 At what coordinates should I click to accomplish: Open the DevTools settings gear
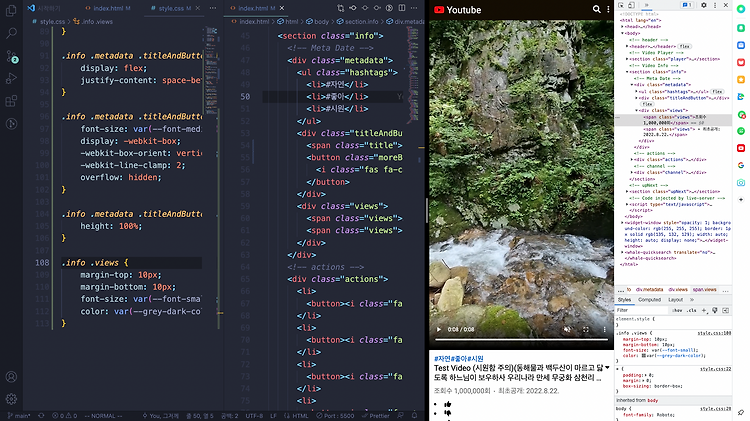click(x=704, y=5)
